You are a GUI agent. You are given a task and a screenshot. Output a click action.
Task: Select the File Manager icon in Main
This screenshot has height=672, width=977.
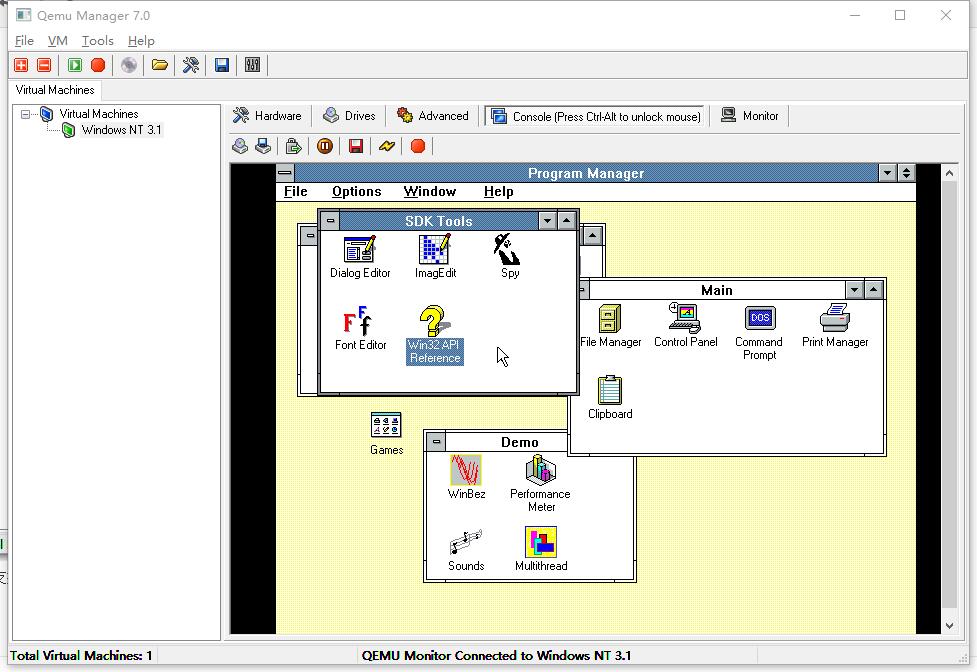[x=610, y=326]
